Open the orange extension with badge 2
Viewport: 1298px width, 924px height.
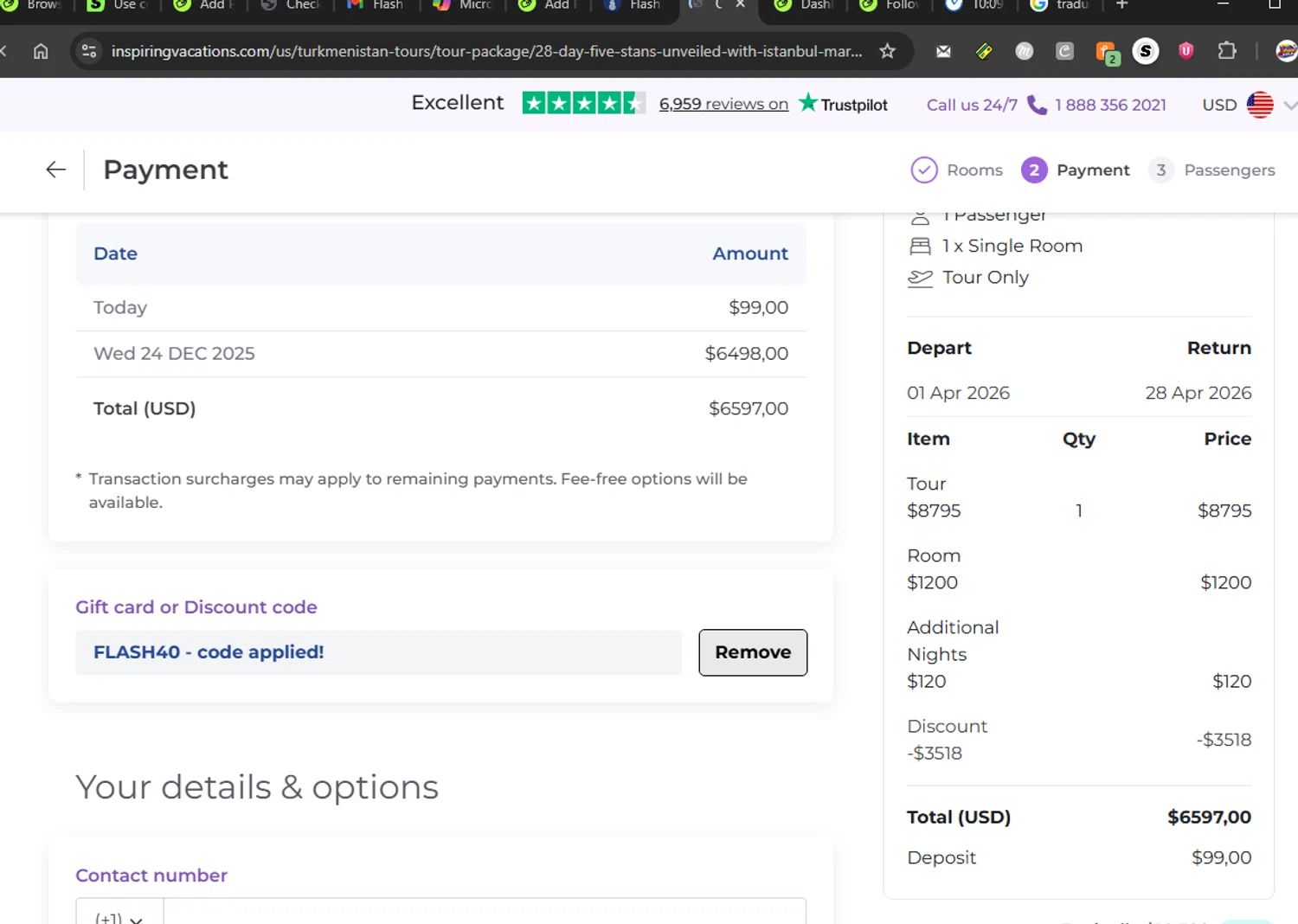[1107, 53]
